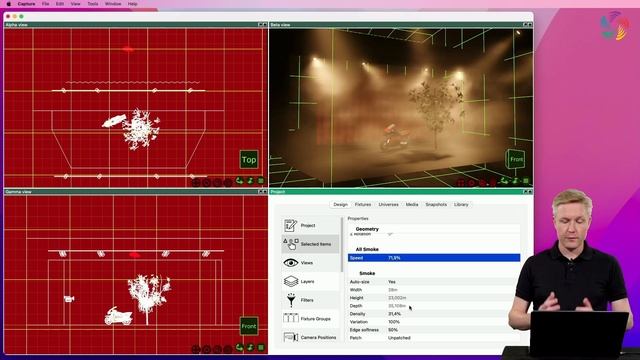Viewport: 640px width, 360px height.
Task: Open the Filters funnel section
Action: click(x=310, y=300)
